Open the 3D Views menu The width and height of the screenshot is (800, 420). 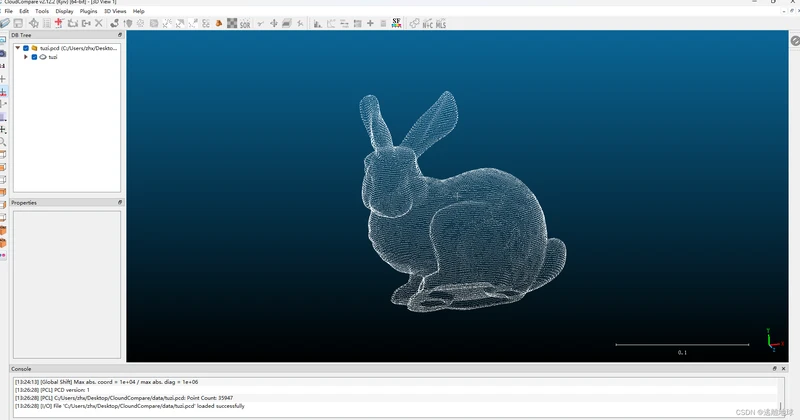[115, 11]
